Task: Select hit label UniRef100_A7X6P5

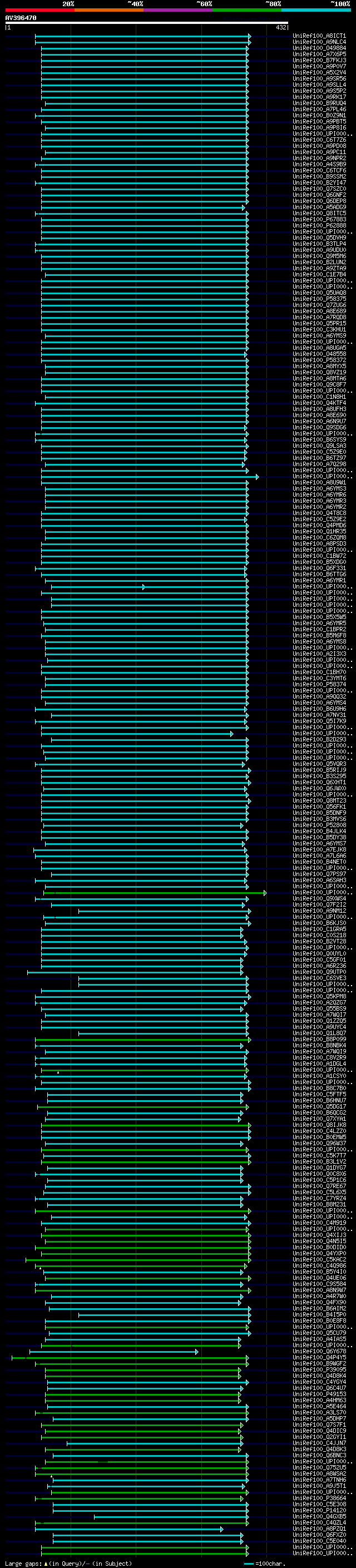Action: (x=319, y=54)
